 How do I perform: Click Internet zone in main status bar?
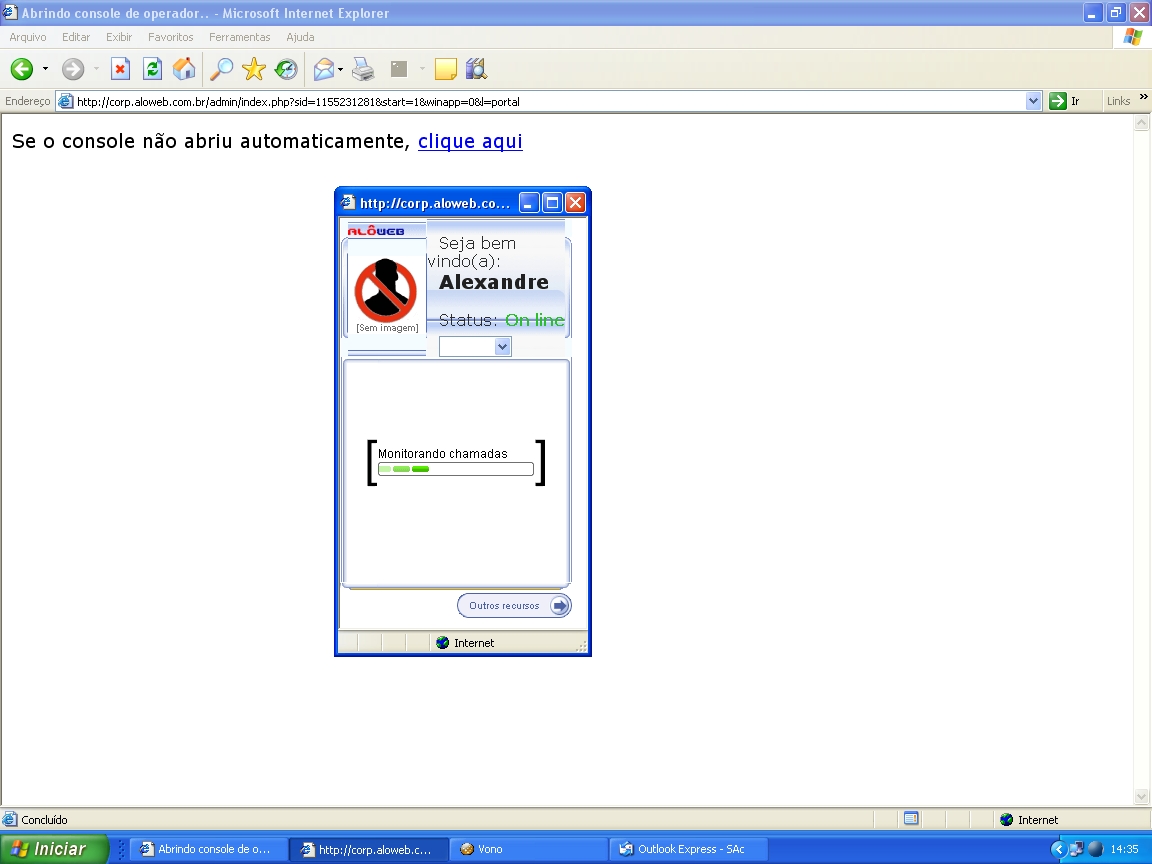point(1029,820)
